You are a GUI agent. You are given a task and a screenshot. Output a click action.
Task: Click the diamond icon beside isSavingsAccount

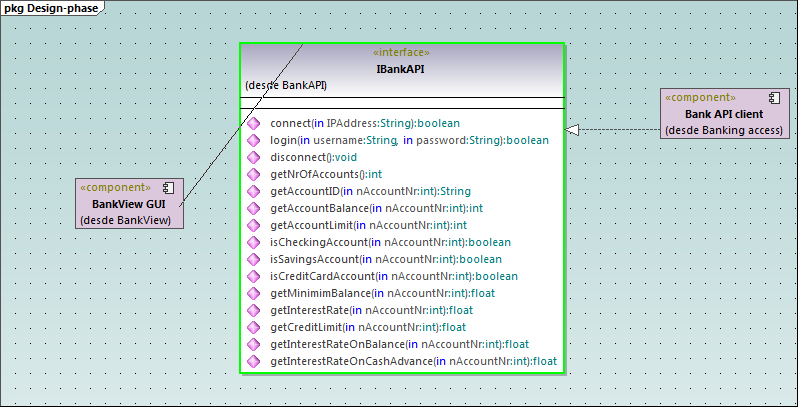253,260
